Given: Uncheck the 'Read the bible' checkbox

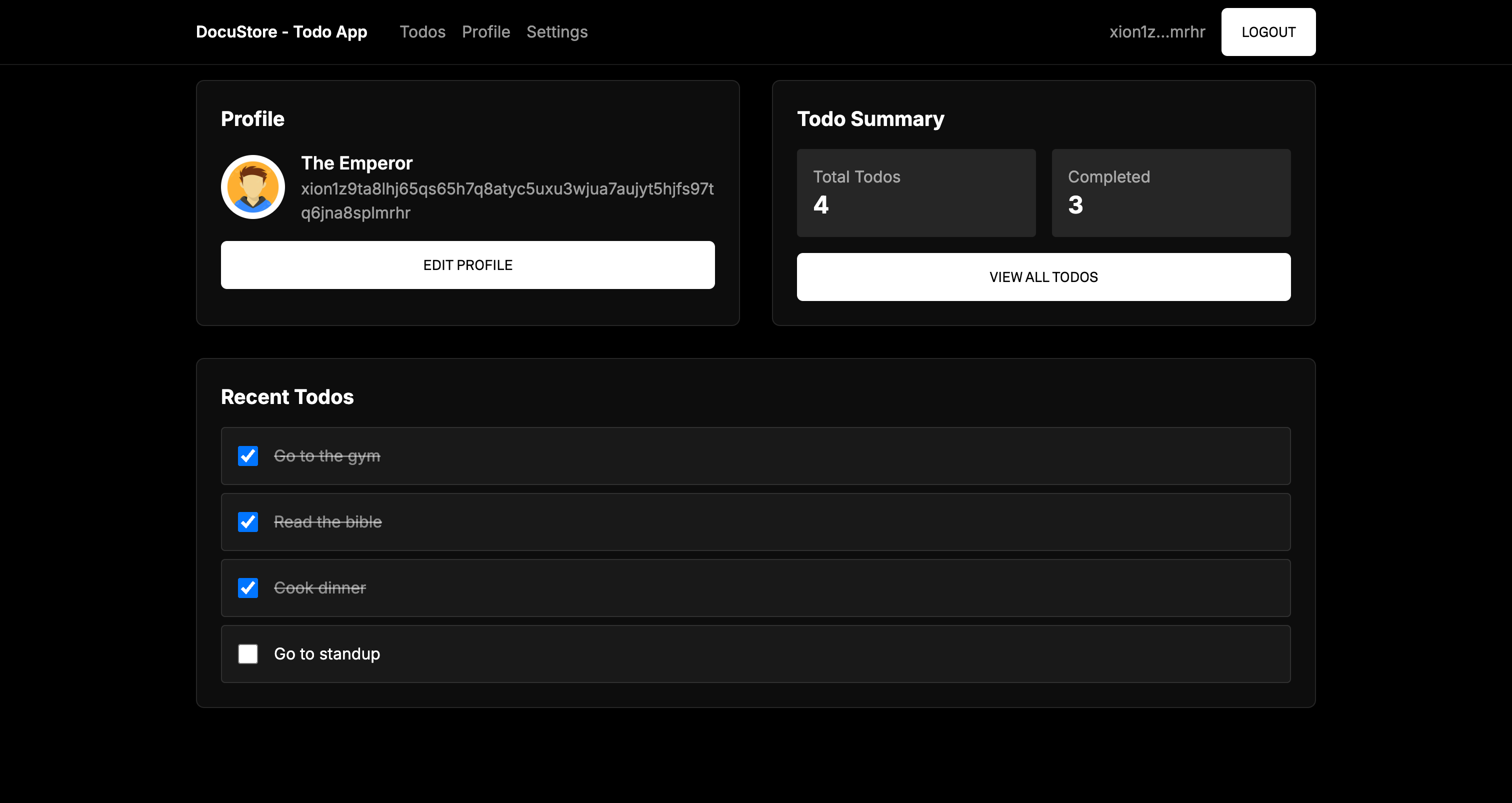Looking at the screenshot, I should click(x=247, y=522).
